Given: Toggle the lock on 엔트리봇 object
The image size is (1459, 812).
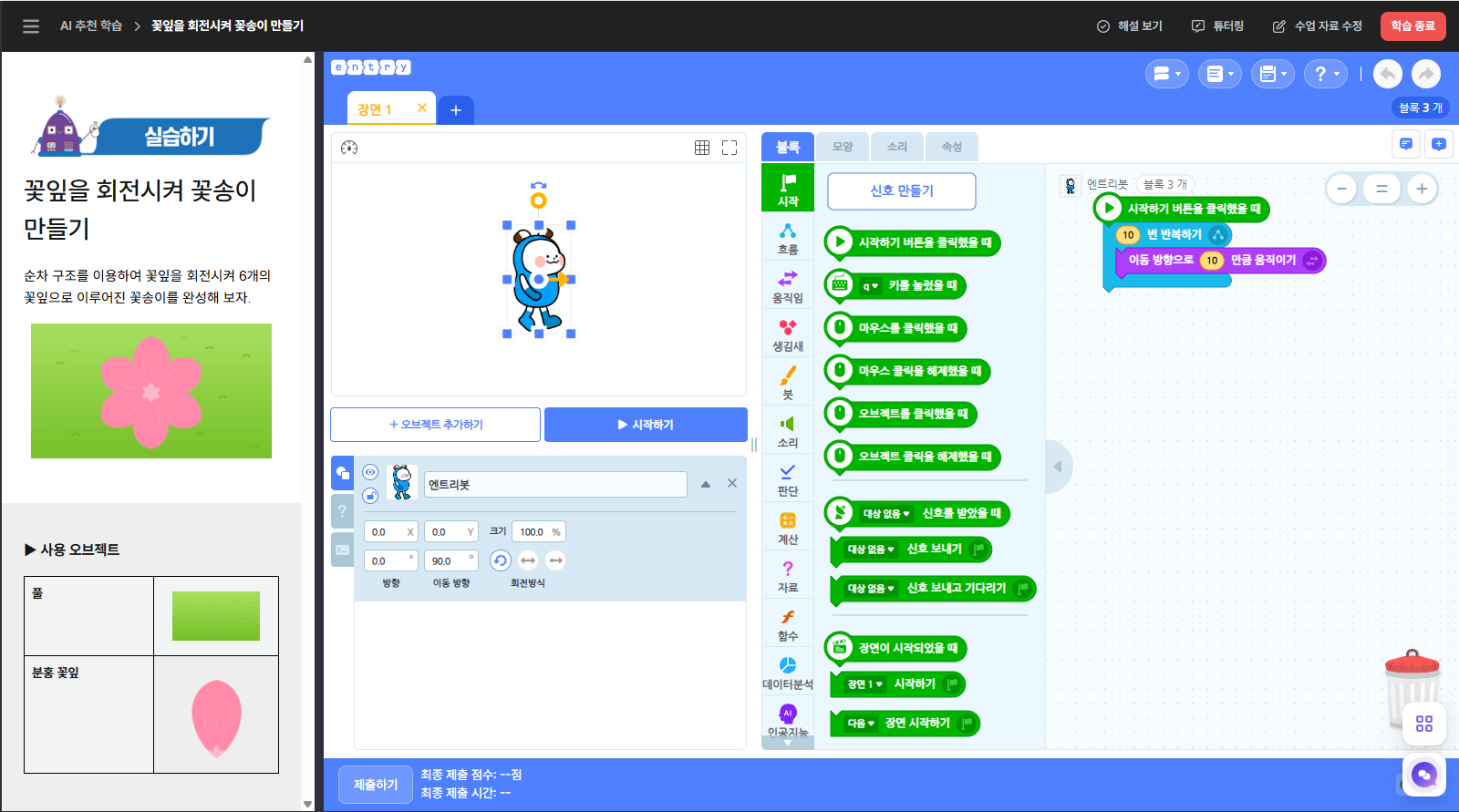Looking at the screenshot, I should point(370,496).
